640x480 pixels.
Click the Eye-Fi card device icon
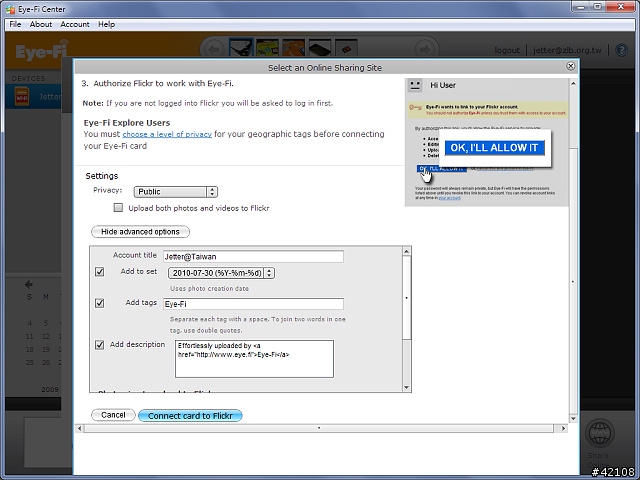[22, 97]
